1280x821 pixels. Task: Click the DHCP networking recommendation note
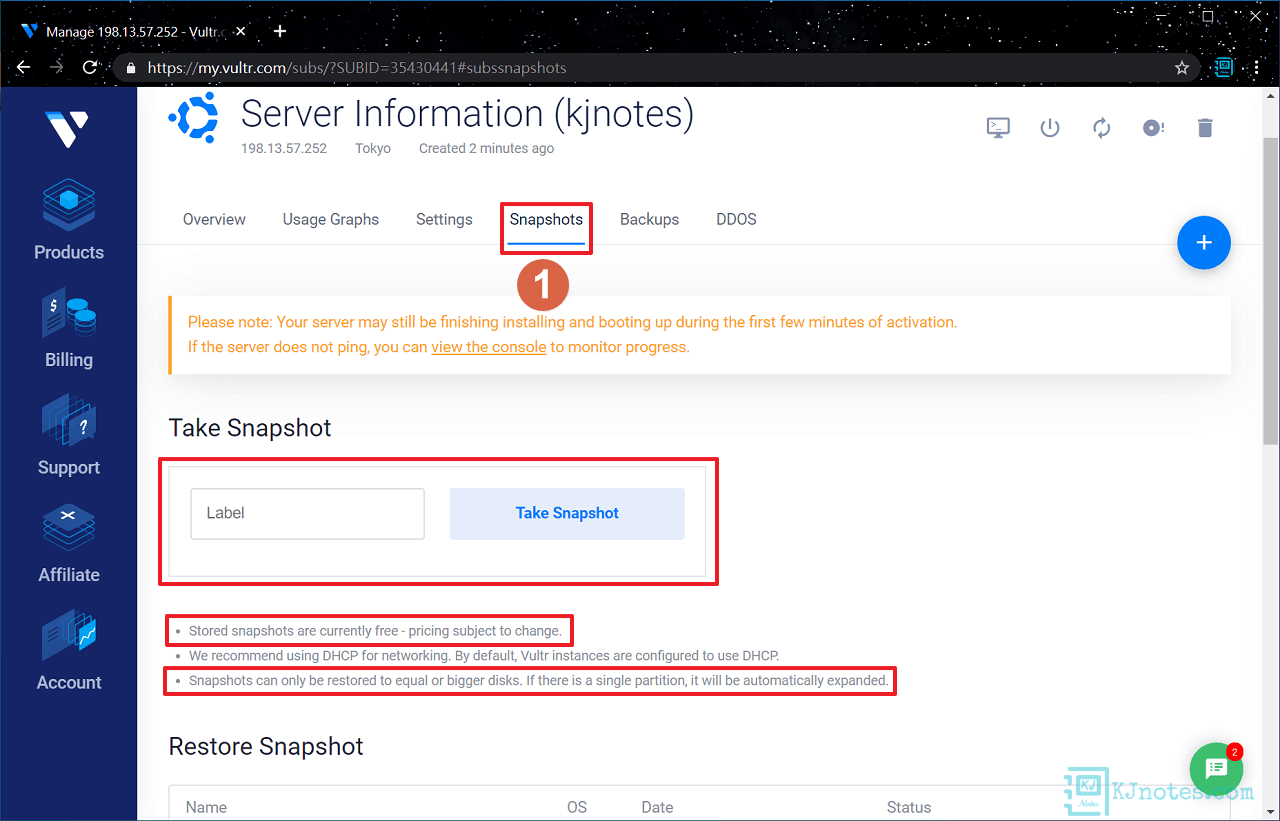pos(484,656)
